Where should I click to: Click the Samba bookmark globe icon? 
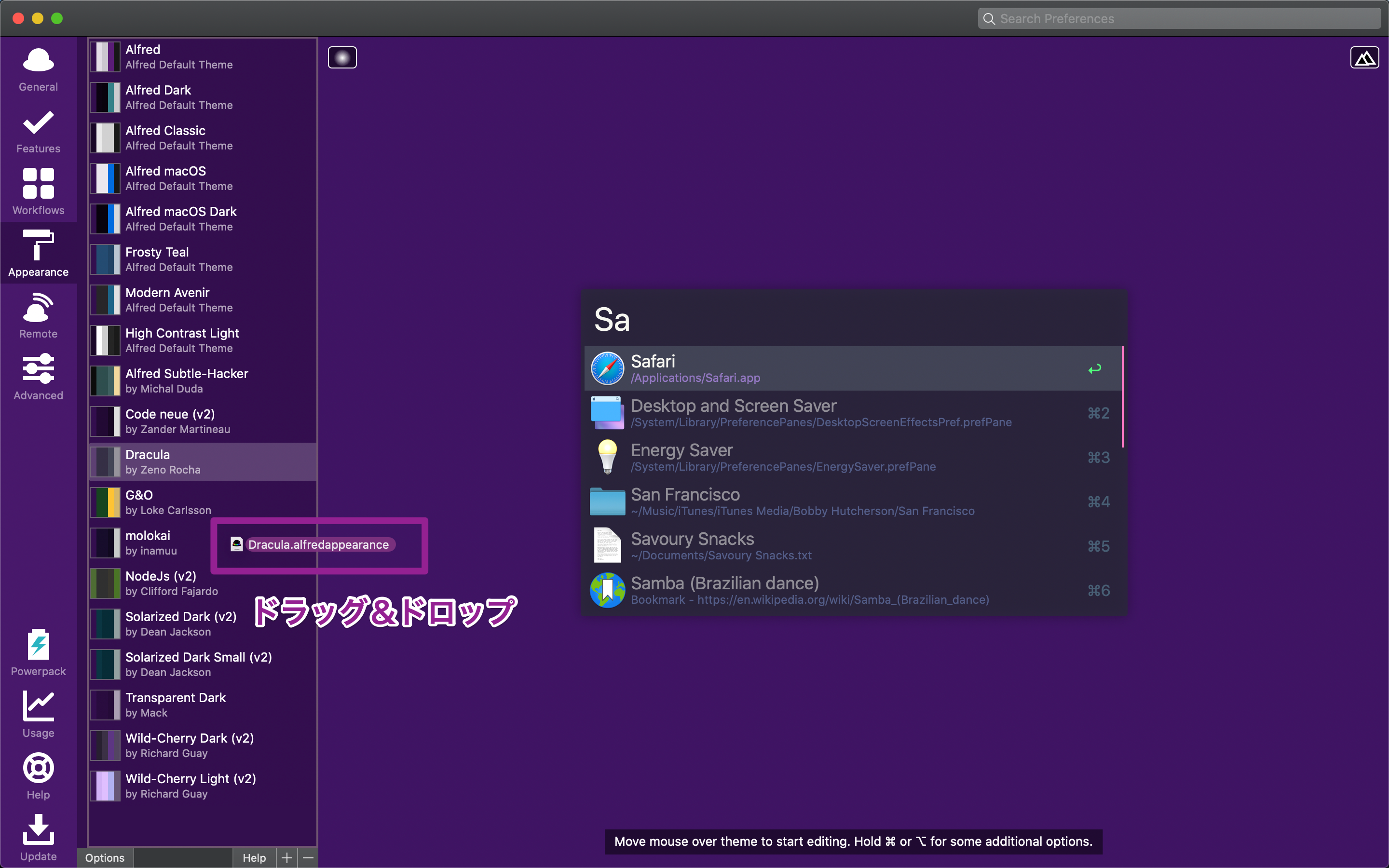pyautogui.click(x=607, y=590)
